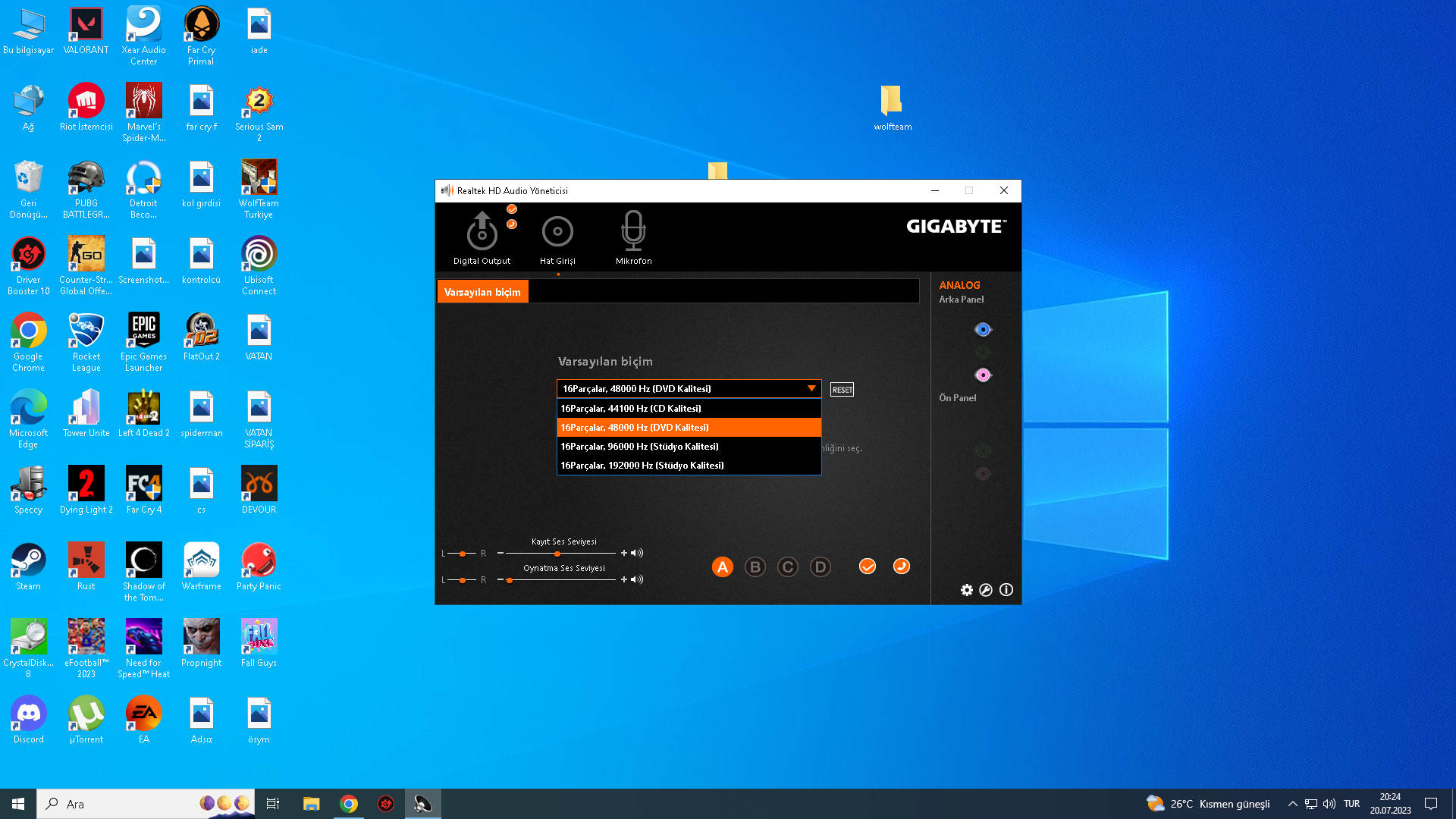The width and height of the screenshot is (1456, 819).
Task: Open the Hat Girişi line-in device
Action: click(x=557, y=231)
